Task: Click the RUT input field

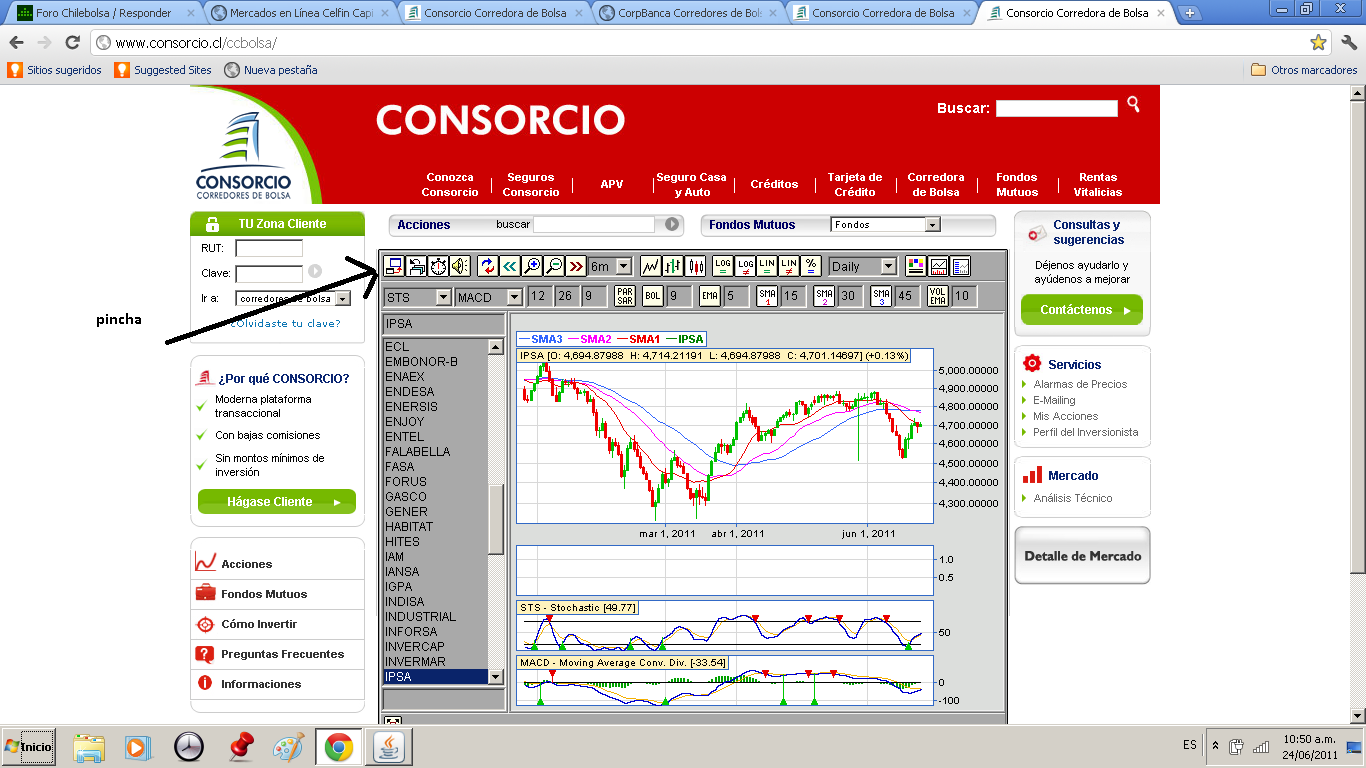Action: [269, 249]
